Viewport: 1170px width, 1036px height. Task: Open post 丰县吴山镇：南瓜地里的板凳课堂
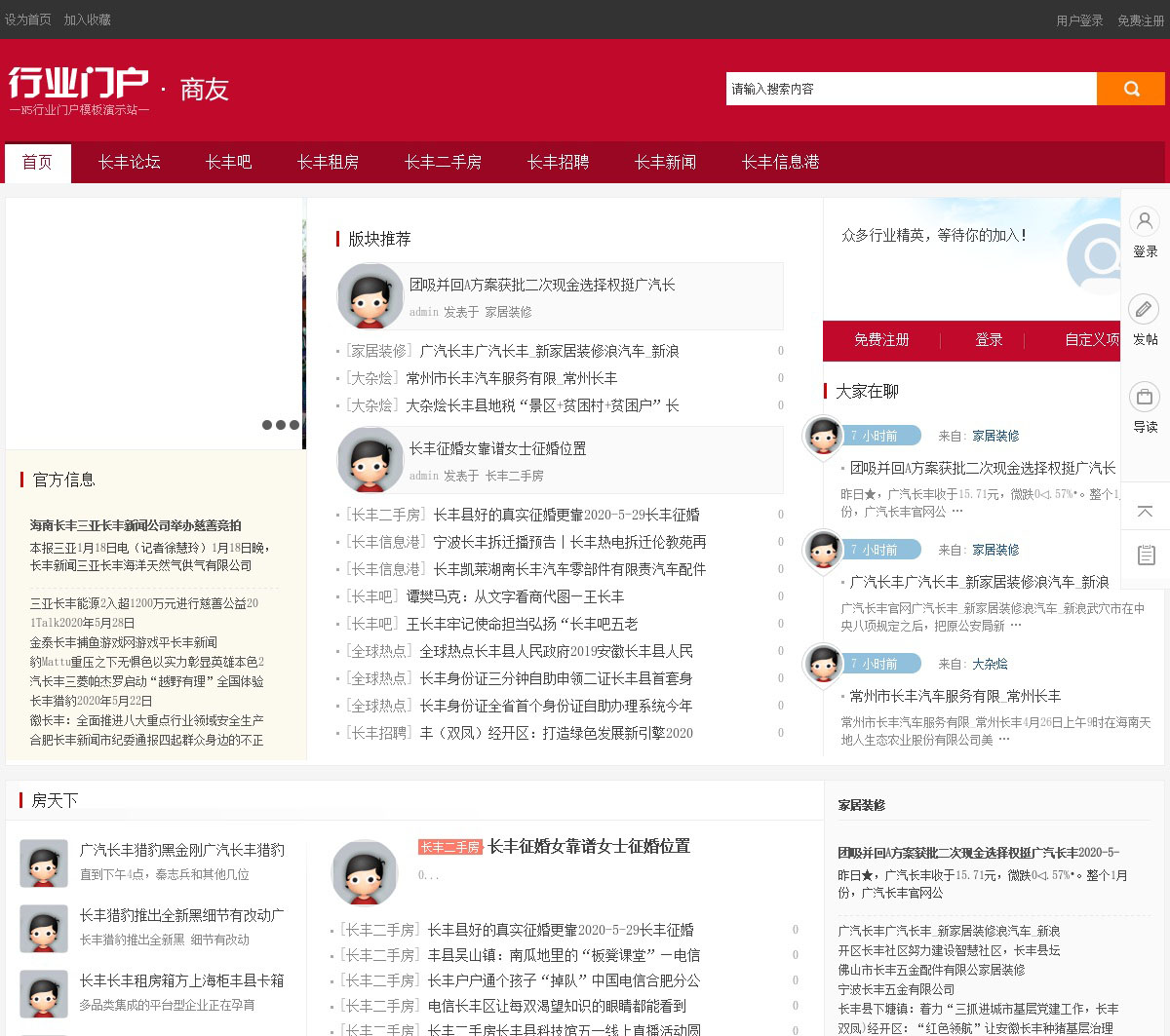tap(564, 955)
